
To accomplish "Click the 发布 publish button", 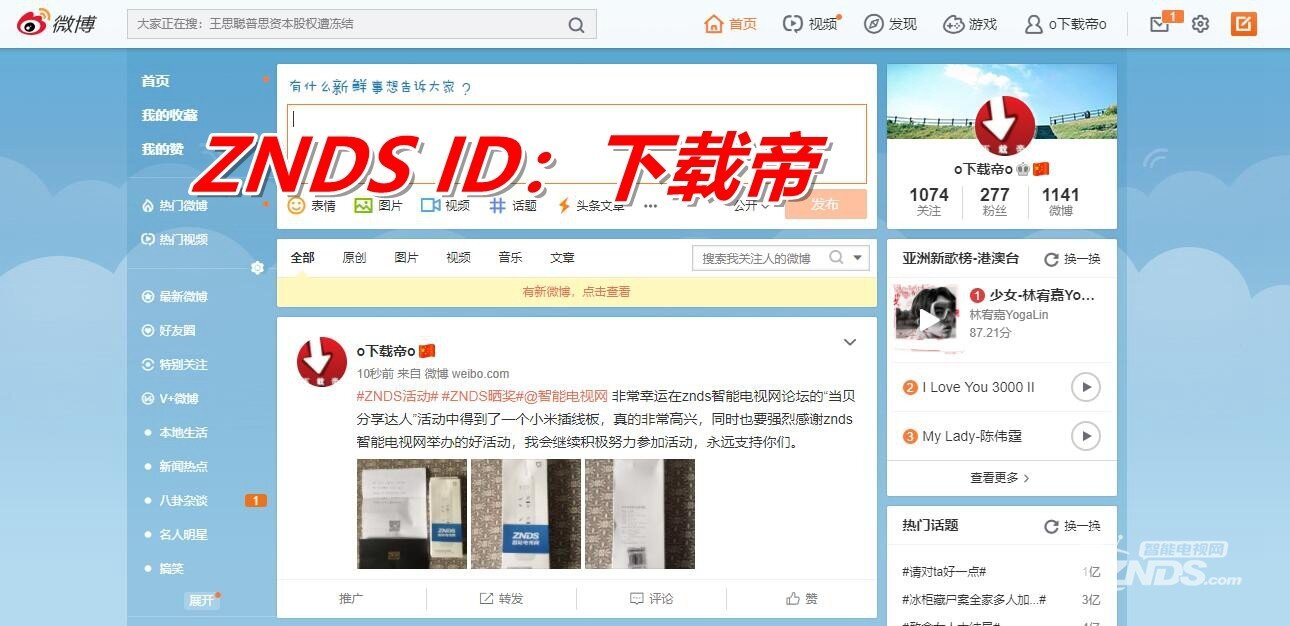I will [825, 204].
